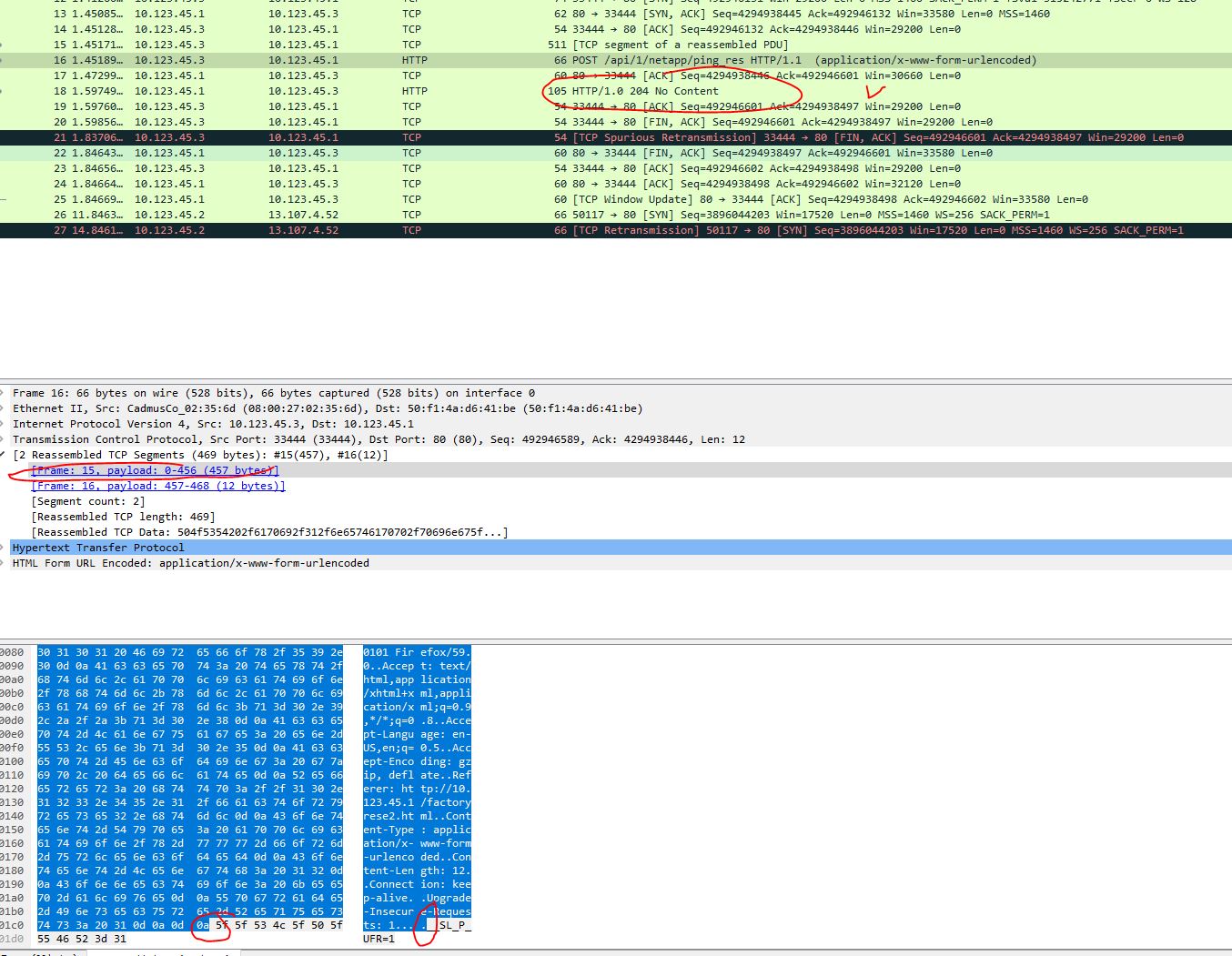
Task: Select the TCP Window Update packet row
Action: pos(364,199)
